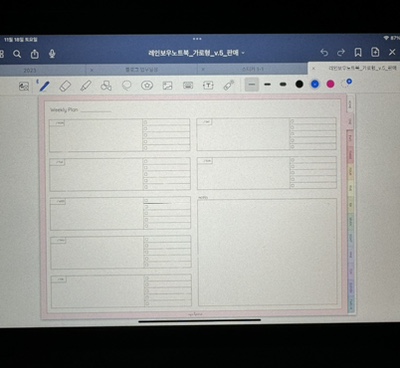
Task: Open the share and export menu
Action: [x=35, y=54]
